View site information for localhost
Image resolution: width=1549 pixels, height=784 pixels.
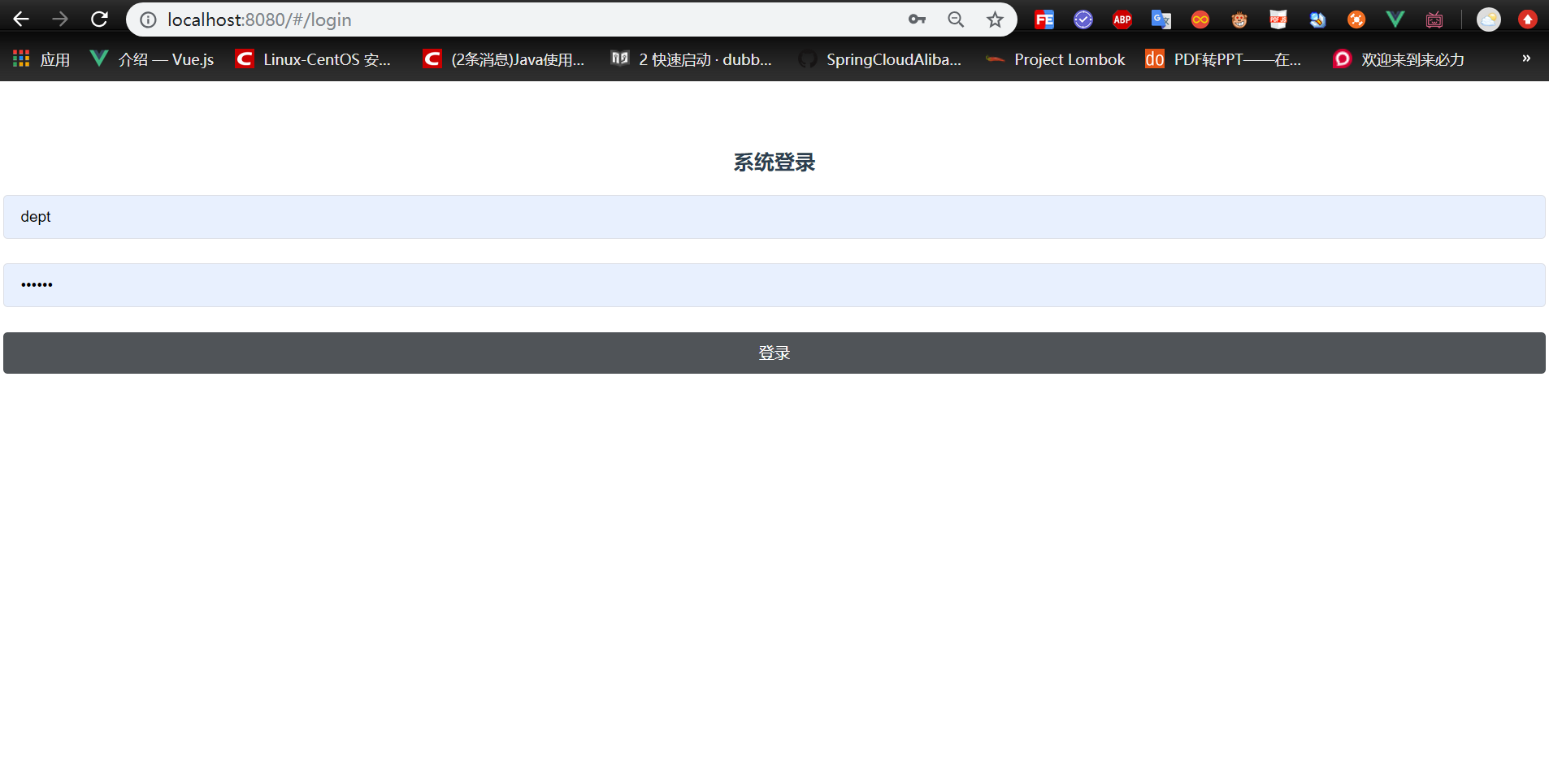(x=147, y=19)
